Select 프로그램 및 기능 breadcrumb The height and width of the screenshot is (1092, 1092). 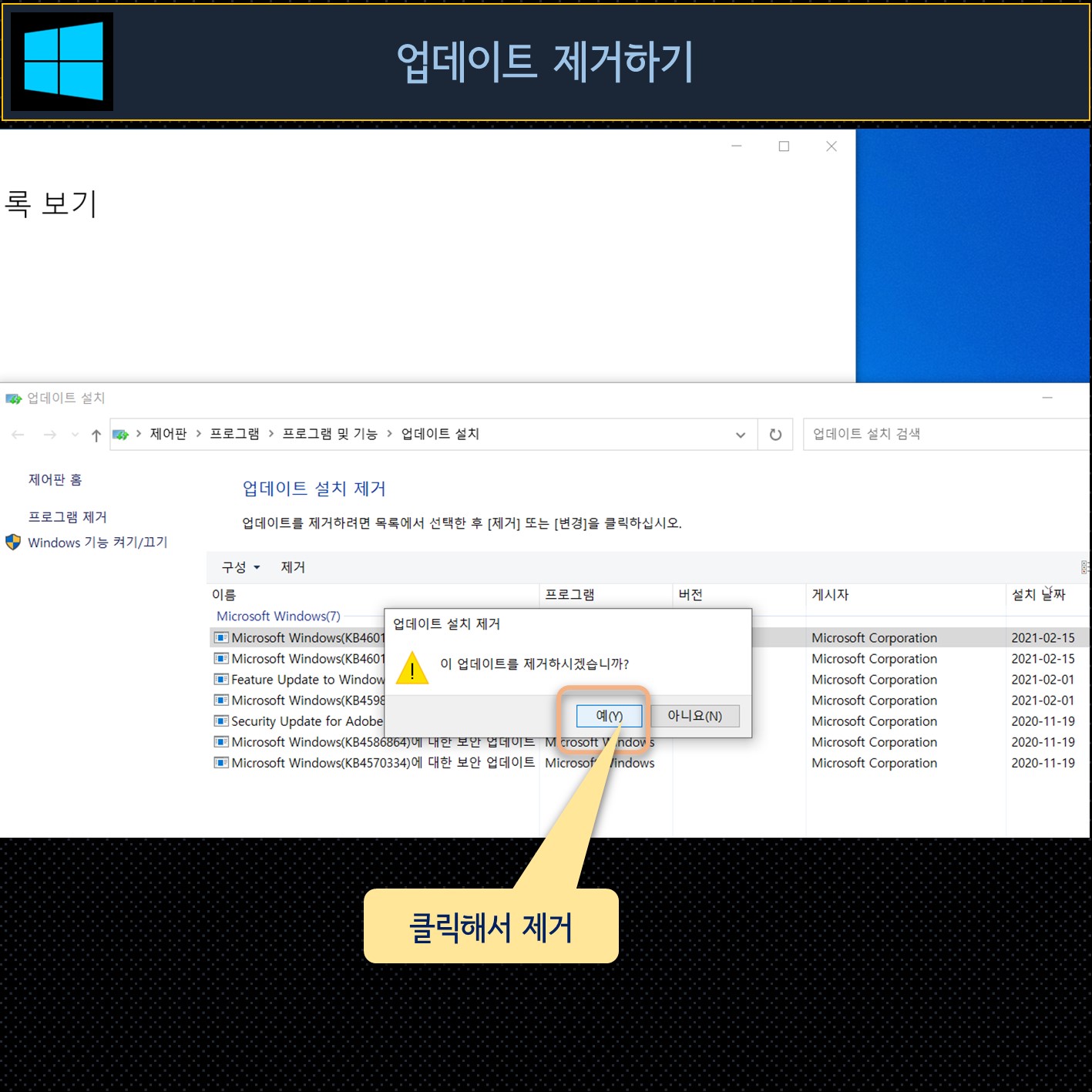click(330, 434)
